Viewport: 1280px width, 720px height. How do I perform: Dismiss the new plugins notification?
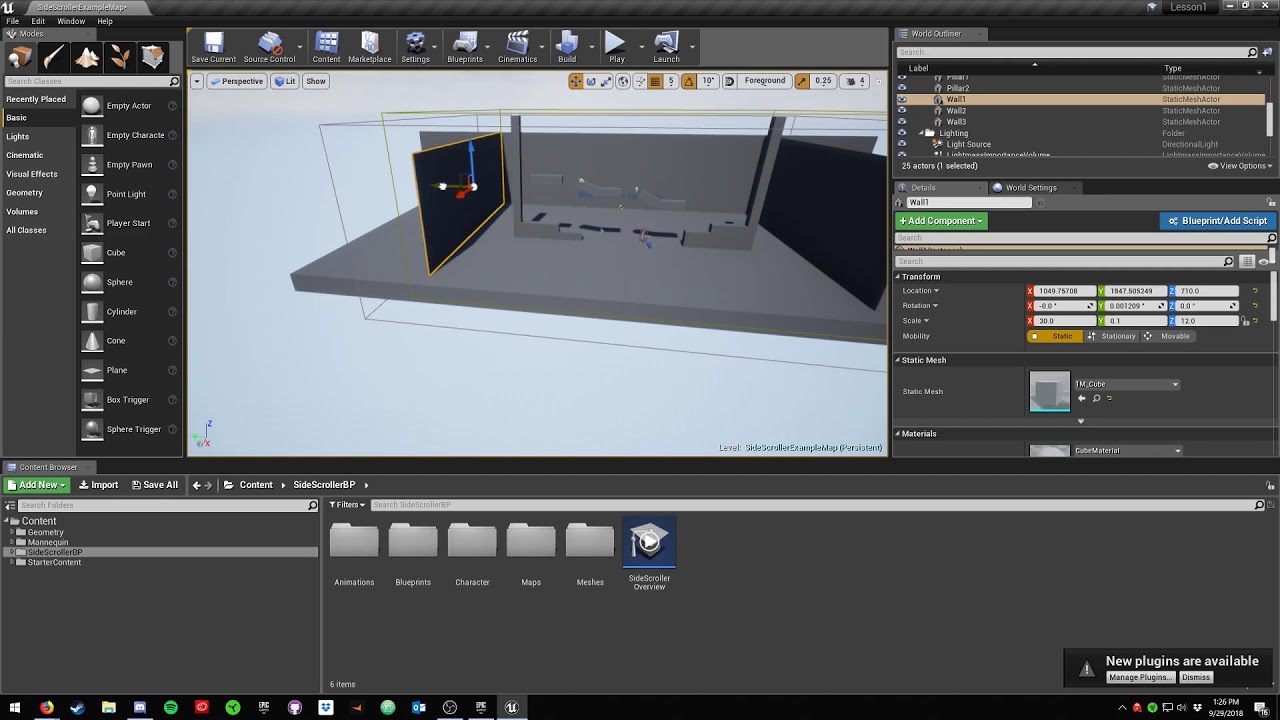(x=1196, y=678)
